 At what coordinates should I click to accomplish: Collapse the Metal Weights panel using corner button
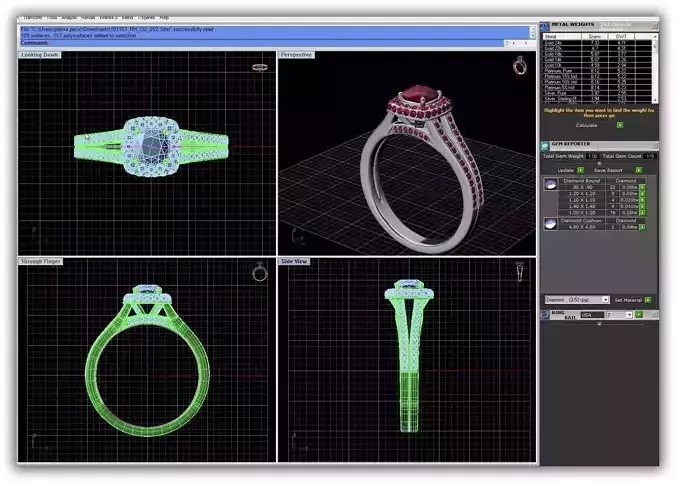pos(654,27)
